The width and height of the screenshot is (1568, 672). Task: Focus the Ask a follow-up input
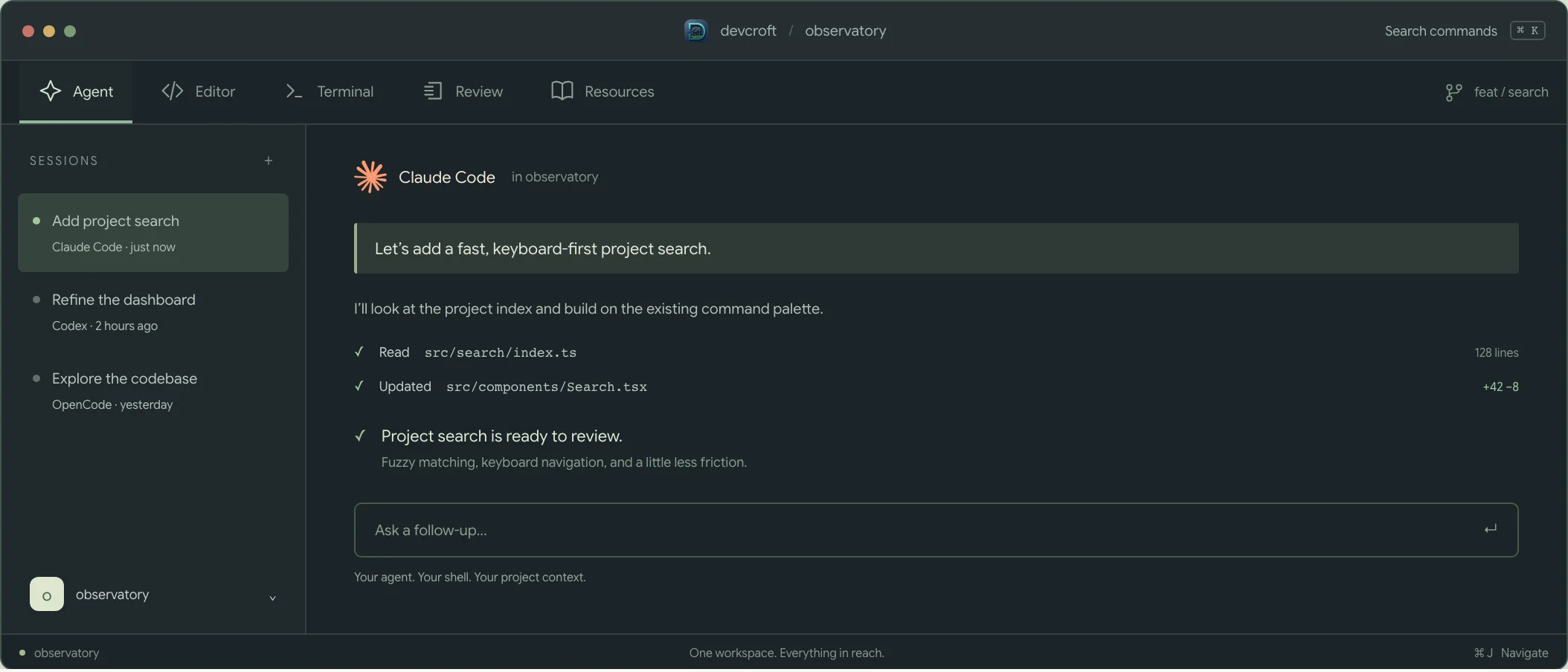pyautogui.click(x=936, y=530)
